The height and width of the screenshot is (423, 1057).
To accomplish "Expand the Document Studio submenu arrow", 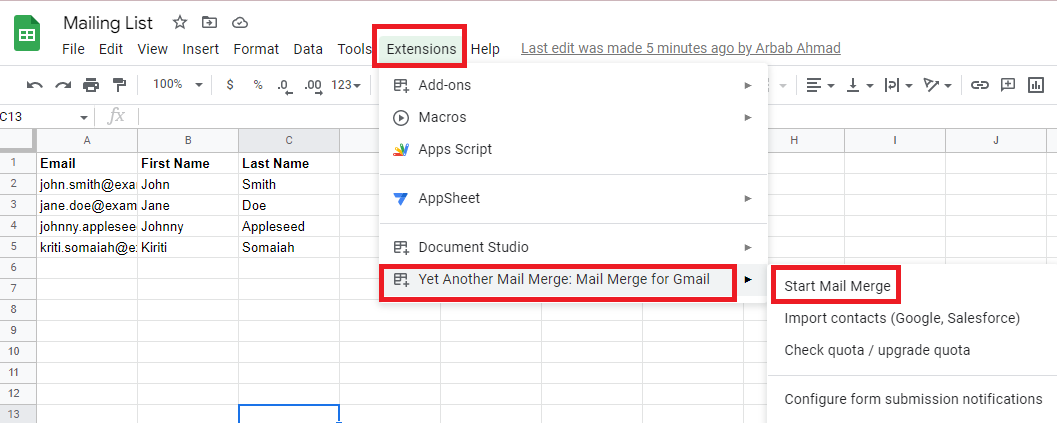I will pyautogui.click(x=748, y=248).
